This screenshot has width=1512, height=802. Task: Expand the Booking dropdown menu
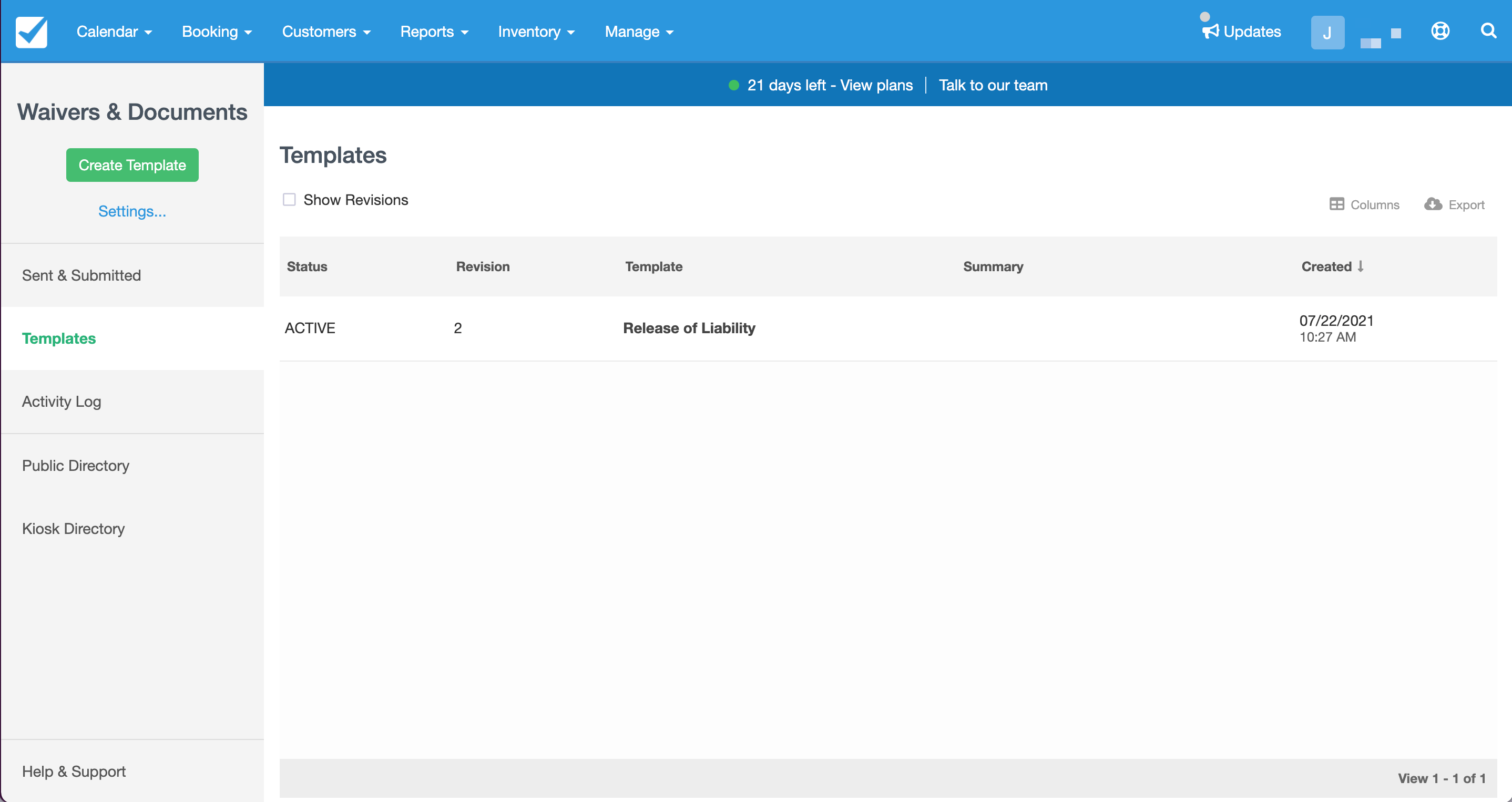click(x=217, y=32)
